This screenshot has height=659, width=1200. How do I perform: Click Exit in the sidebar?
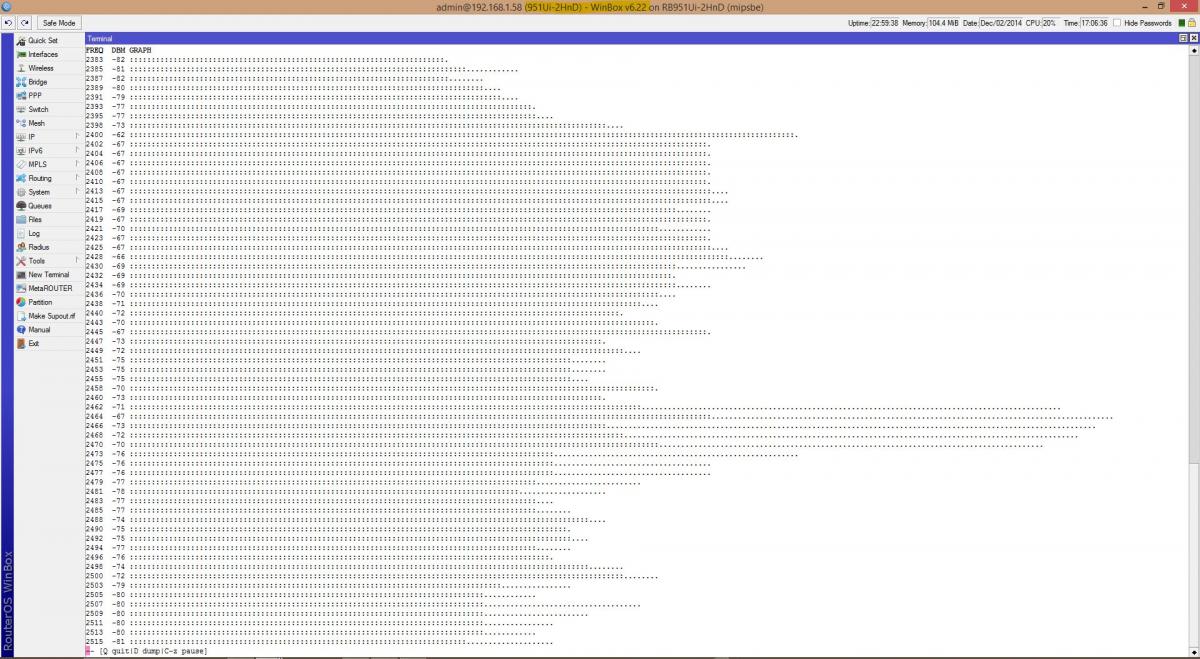(33, 343)
